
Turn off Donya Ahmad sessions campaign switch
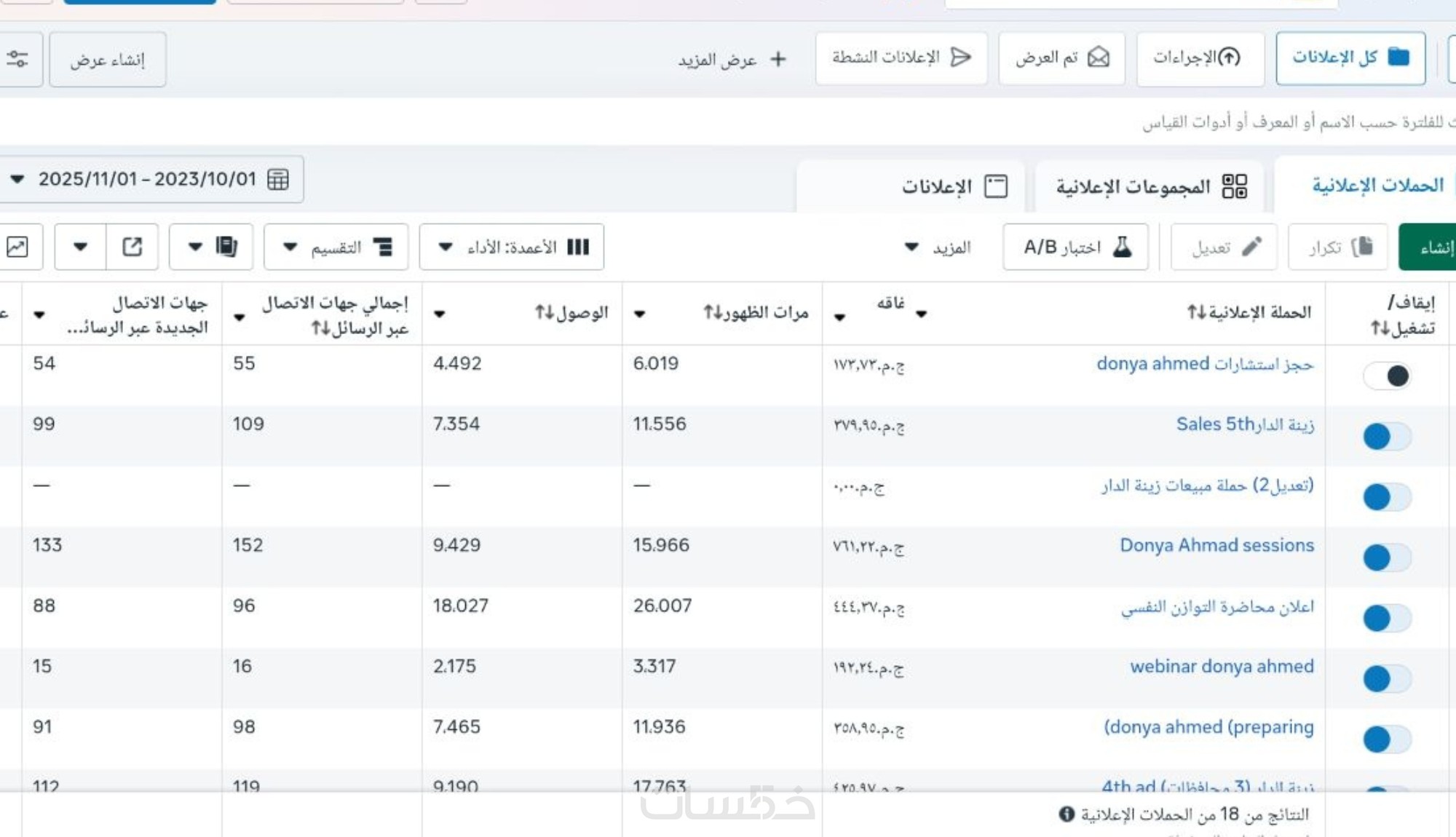click(1388, 558)
